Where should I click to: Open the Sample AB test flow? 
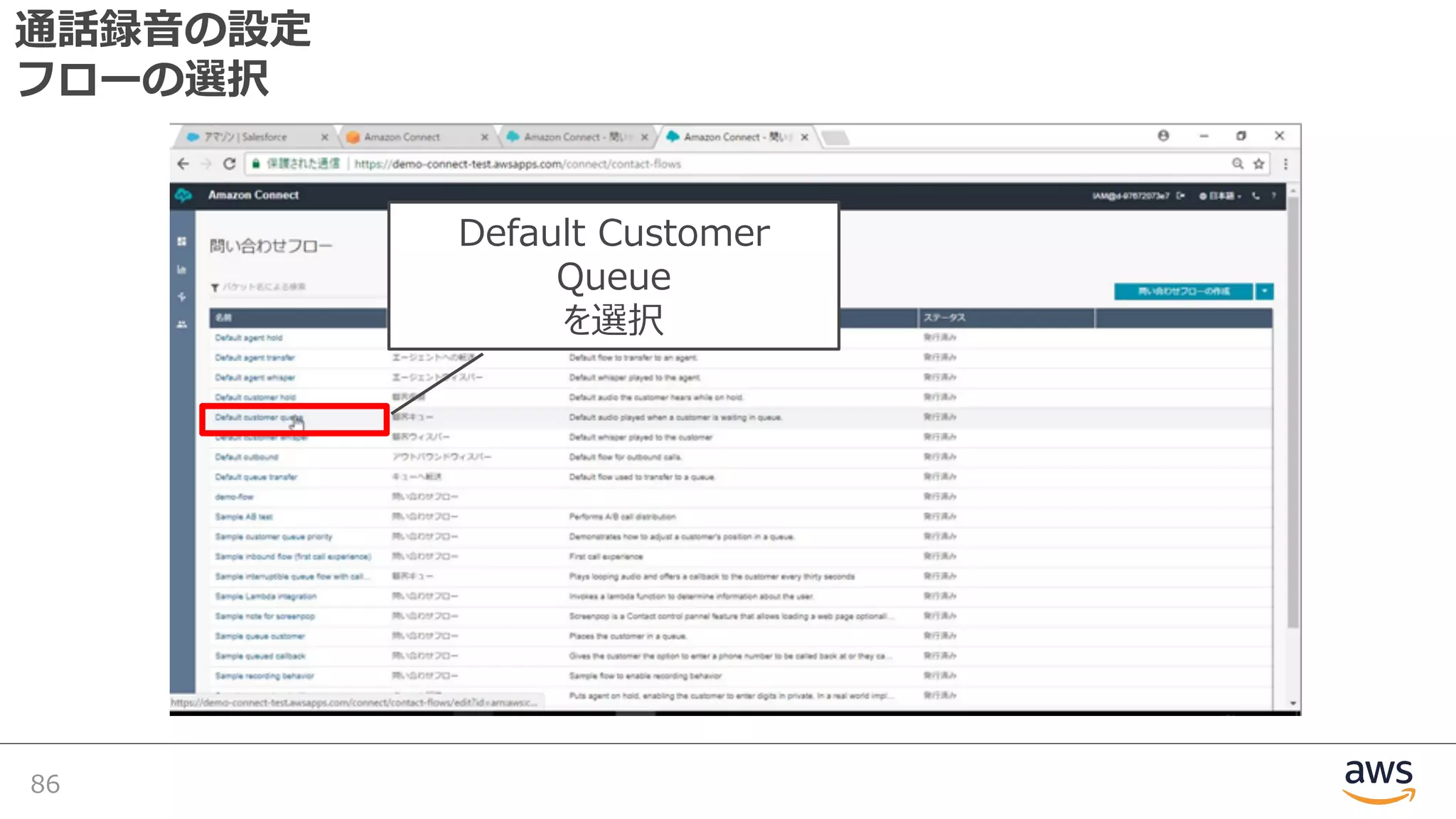[244, 517]
